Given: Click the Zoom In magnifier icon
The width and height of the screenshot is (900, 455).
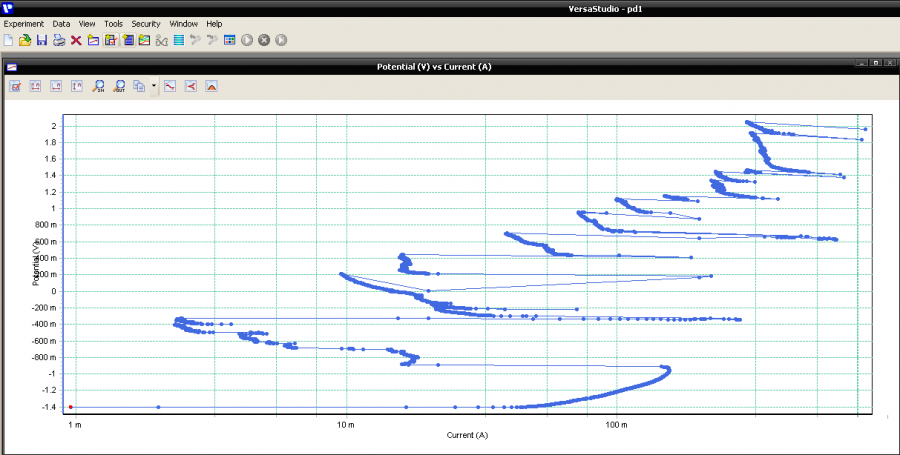Looking at the screenshot, I should coord(98,86).
